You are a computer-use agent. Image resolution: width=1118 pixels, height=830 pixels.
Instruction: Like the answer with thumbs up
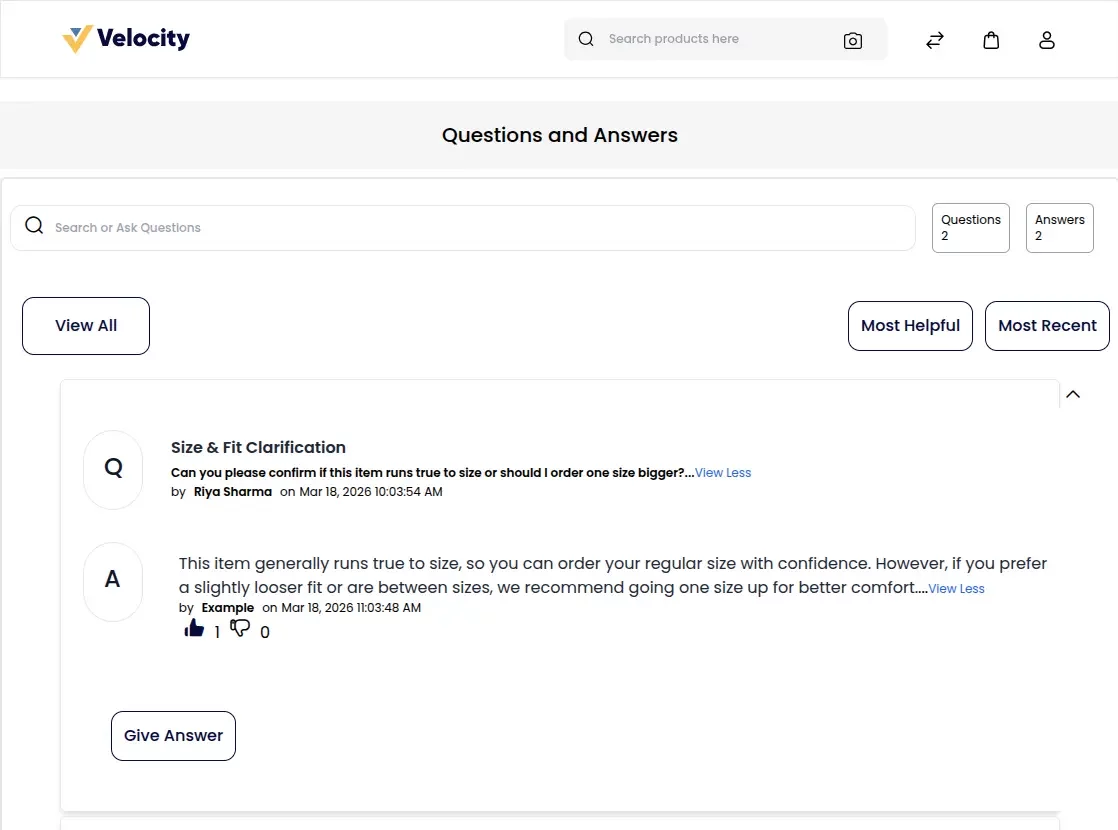point(194,628)
